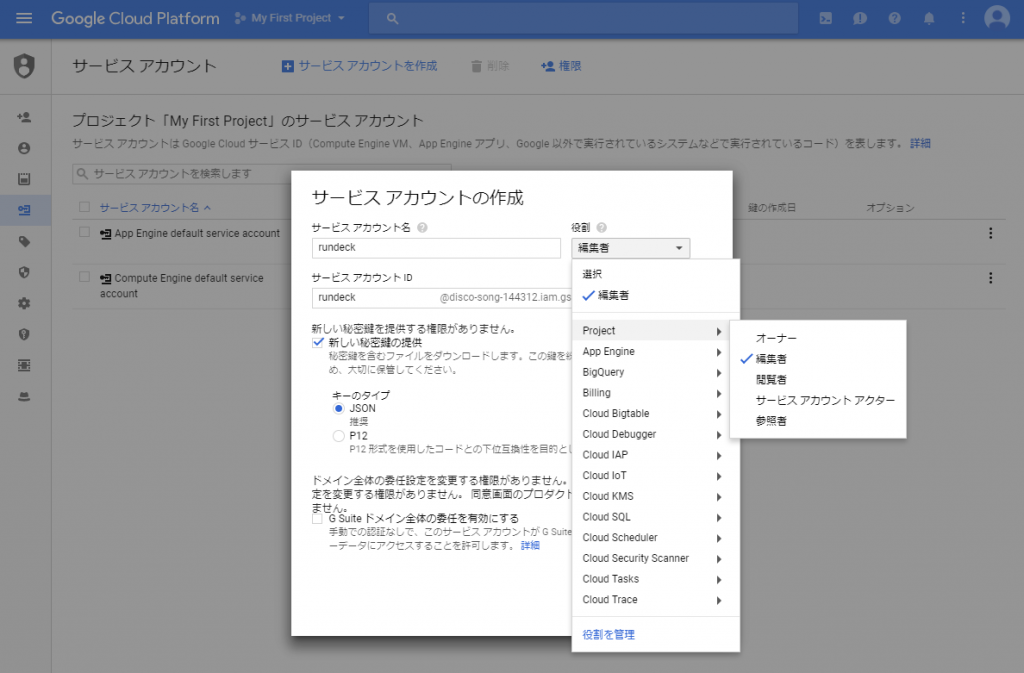
Task: Open the bottom hat-shaped sidebar icon
Action: click(24, 396)
